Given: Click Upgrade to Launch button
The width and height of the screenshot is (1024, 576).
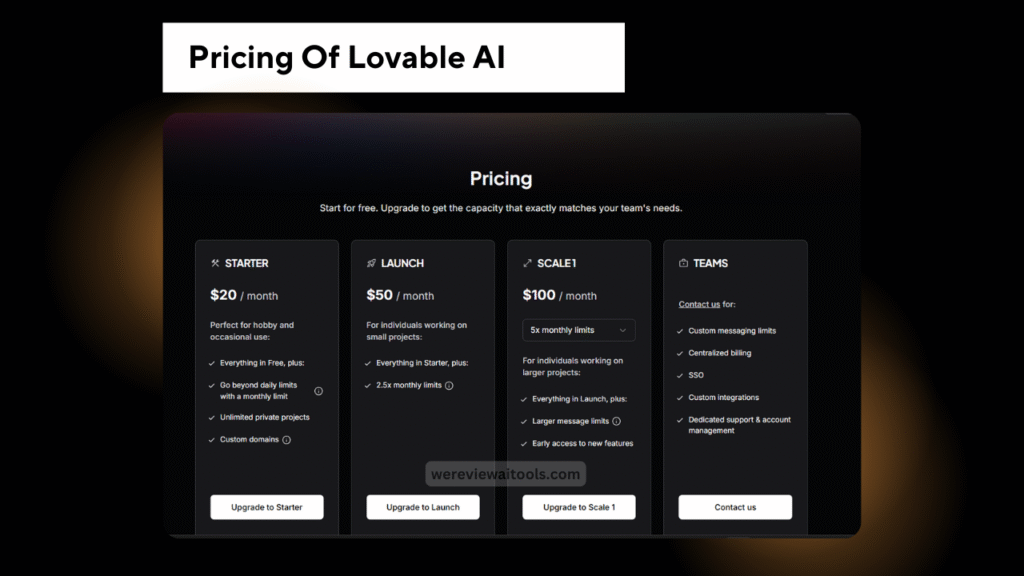Looking at the screenshot, I should [x=423, y=507].
